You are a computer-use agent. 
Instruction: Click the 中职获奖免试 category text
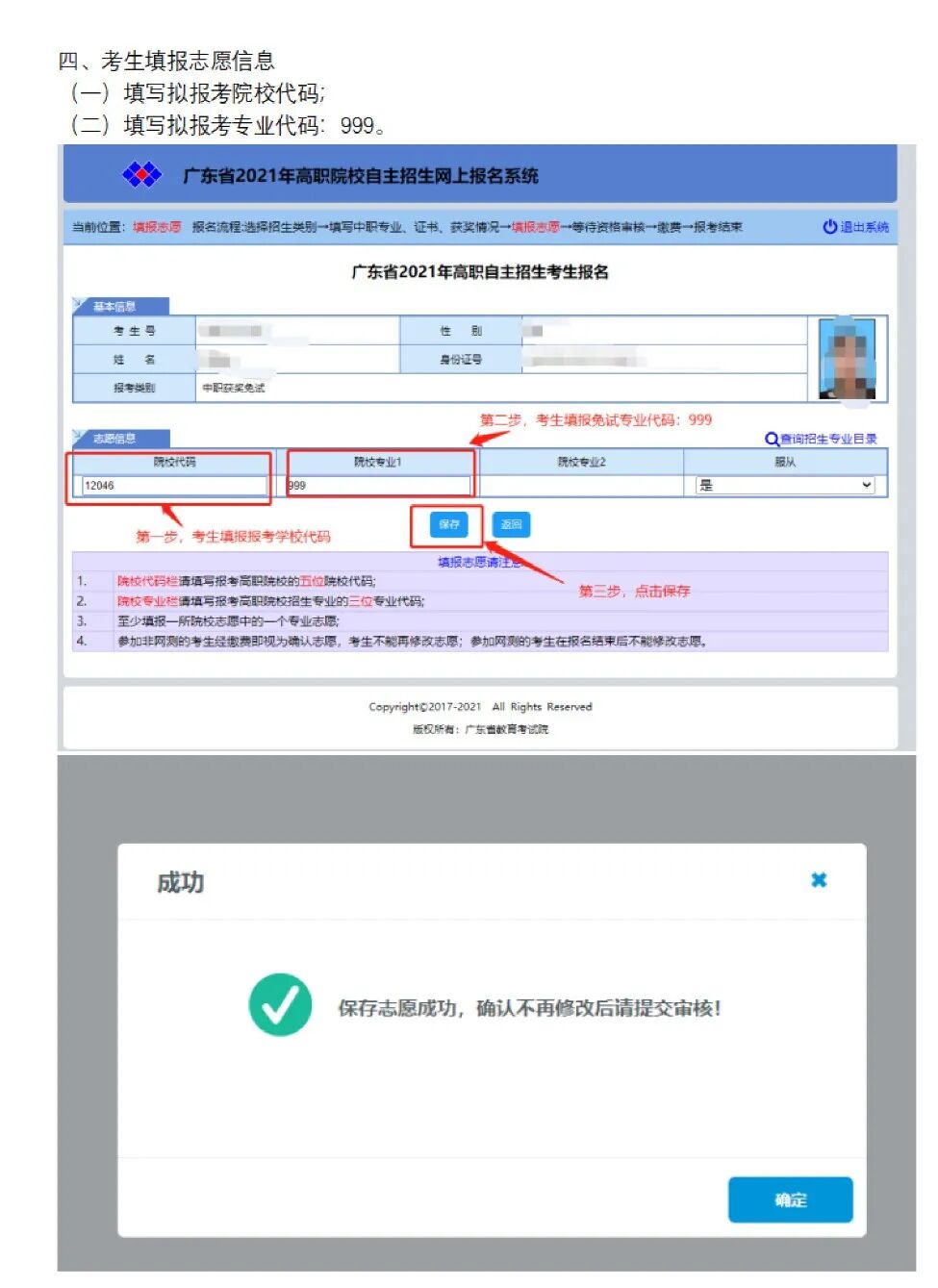click(233, 388)
